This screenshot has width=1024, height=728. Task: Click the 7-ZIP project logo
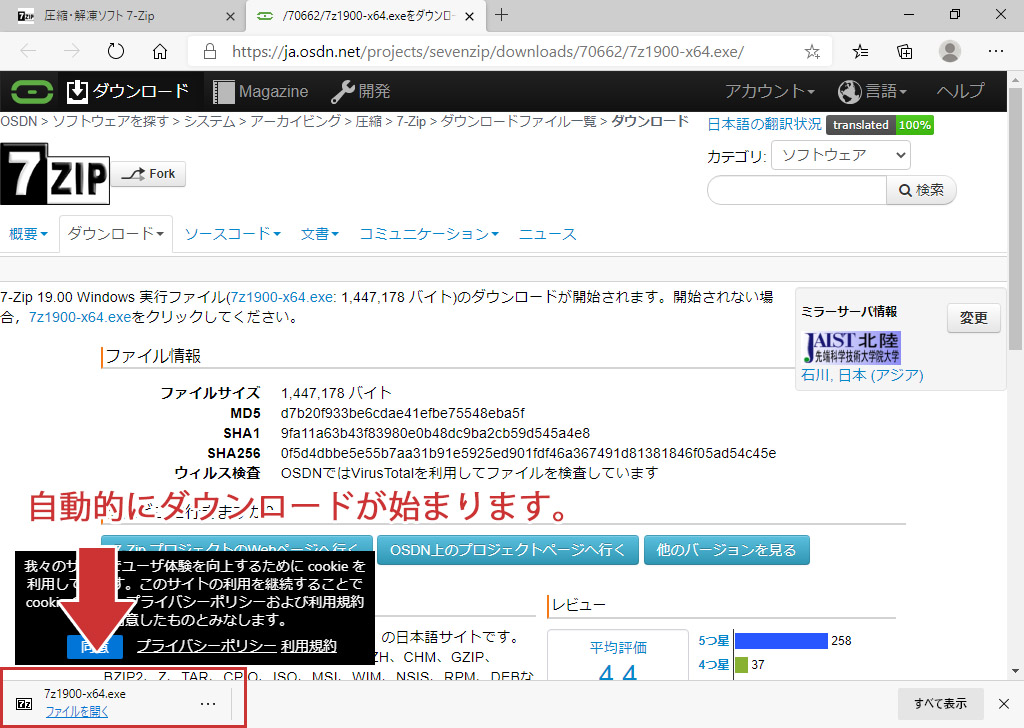(x=55, y=174)
